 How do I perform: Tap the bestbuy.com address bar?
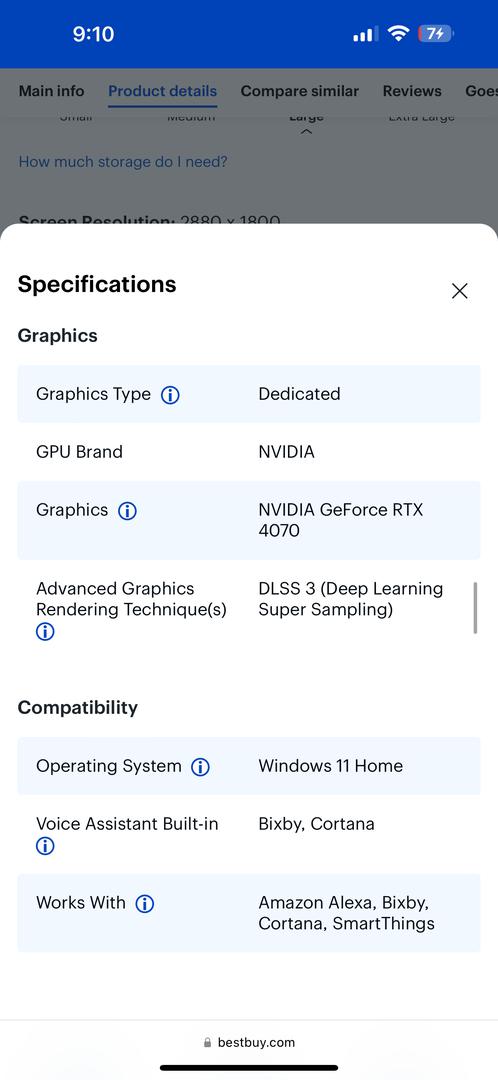pyautogui.click(x=249, y=1042)
